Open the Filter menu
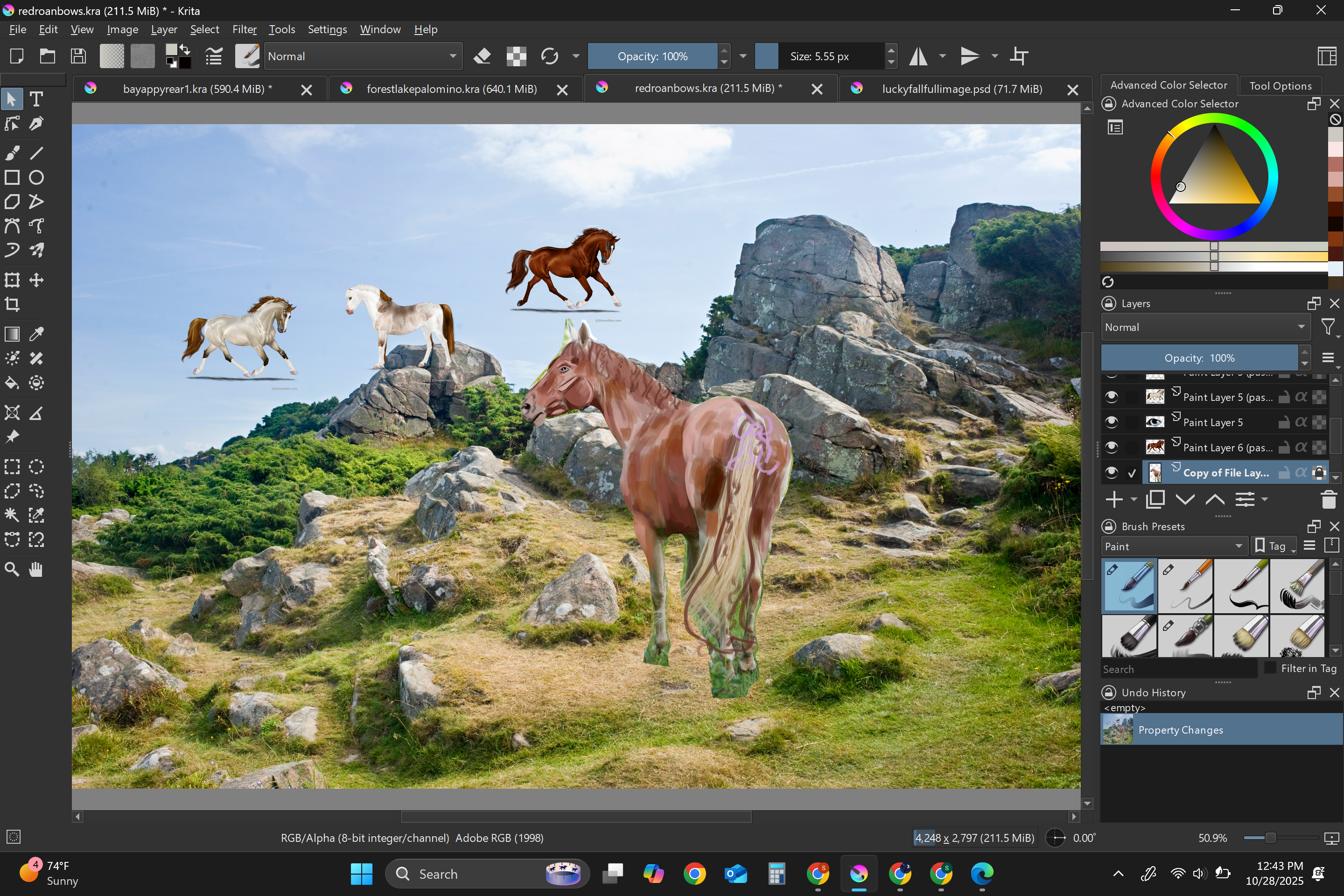Viewport: 1344px width, 896px height. click(244, 29)
